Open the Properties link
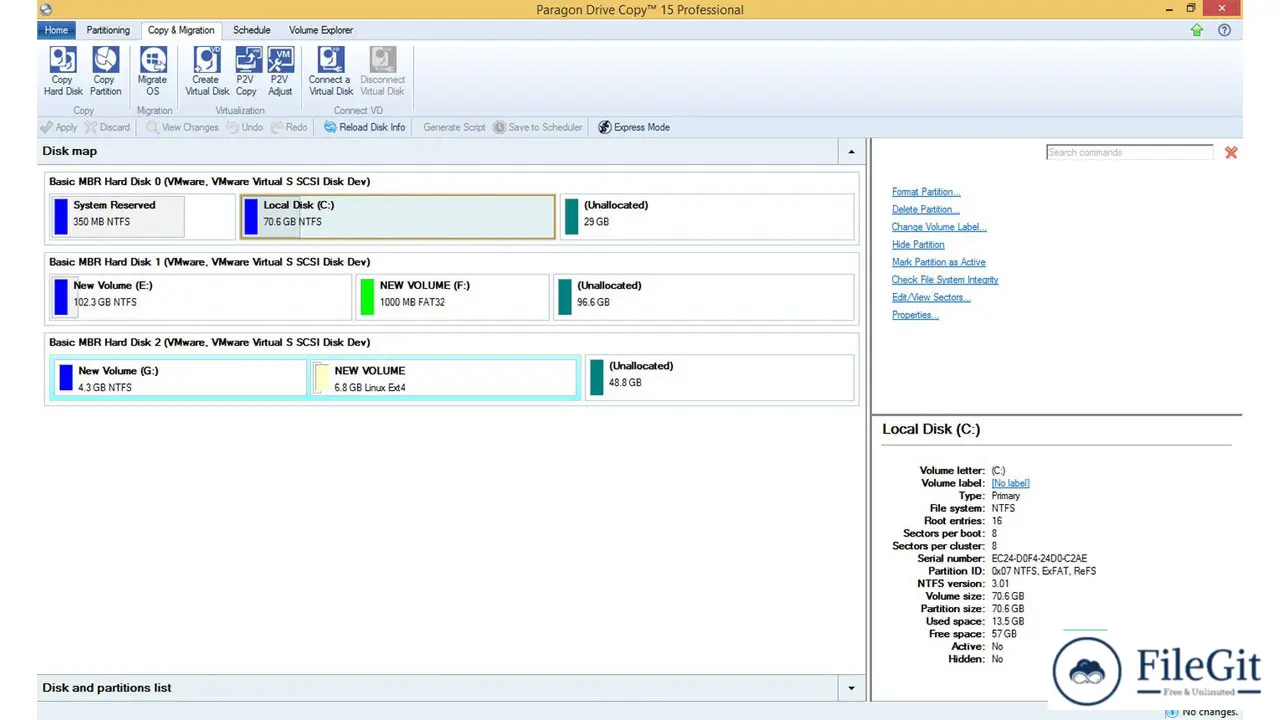Image resolution: width=1280 pixels, height=720 pixels. pos(915,315)
